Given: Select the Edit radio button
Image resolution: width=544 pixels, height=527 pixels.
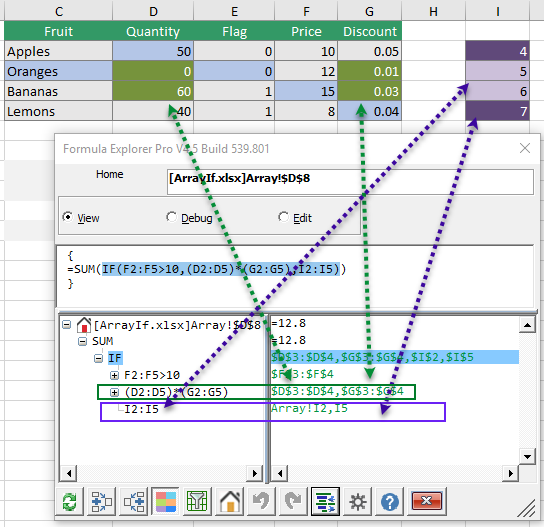Looking at the screenshot, I should coord(283,217).
